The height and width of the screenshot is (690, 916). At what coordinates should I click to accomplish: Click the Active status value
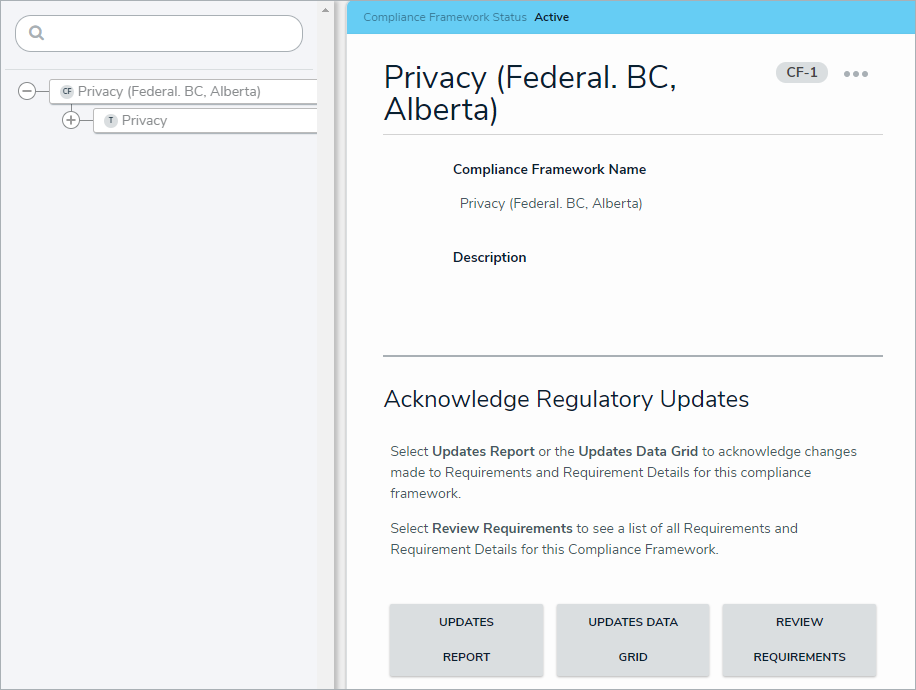pyautogui.click(x=552, y=17)
